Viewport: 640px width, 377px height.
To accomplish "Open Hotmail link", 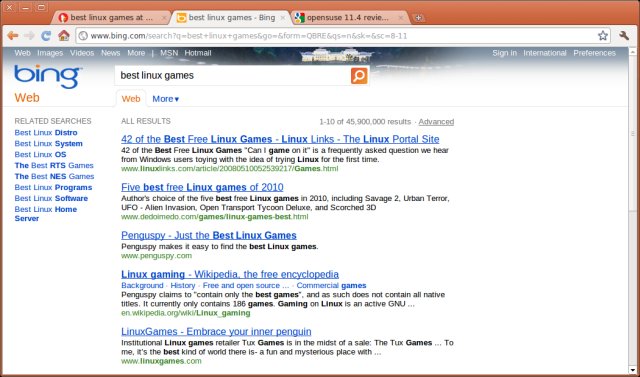I will point(198,53).
